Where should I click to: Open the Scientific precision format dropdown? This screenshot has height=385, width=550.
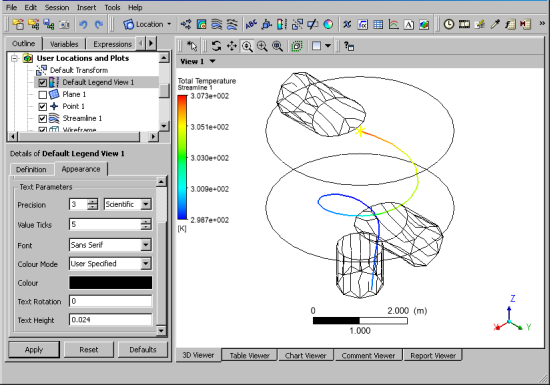(x=128, y=204)
